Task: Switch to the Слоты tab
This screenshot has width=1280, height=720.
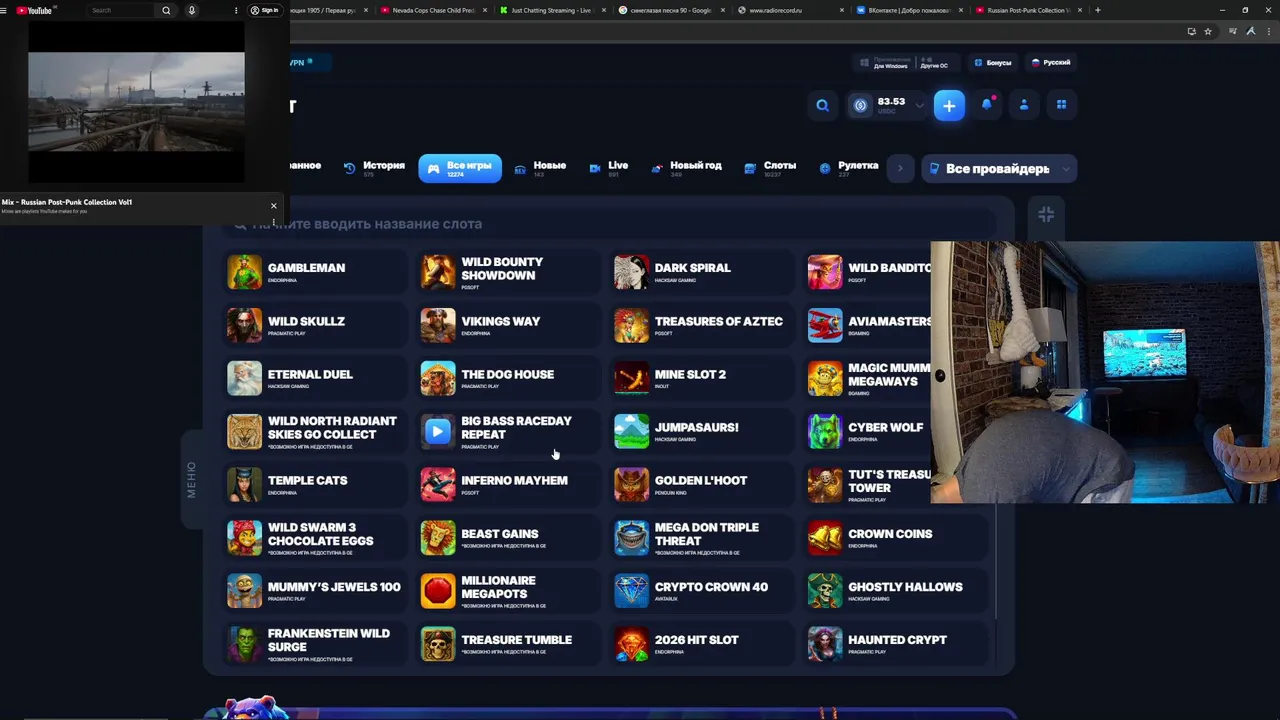Action: tap(770, 168)
